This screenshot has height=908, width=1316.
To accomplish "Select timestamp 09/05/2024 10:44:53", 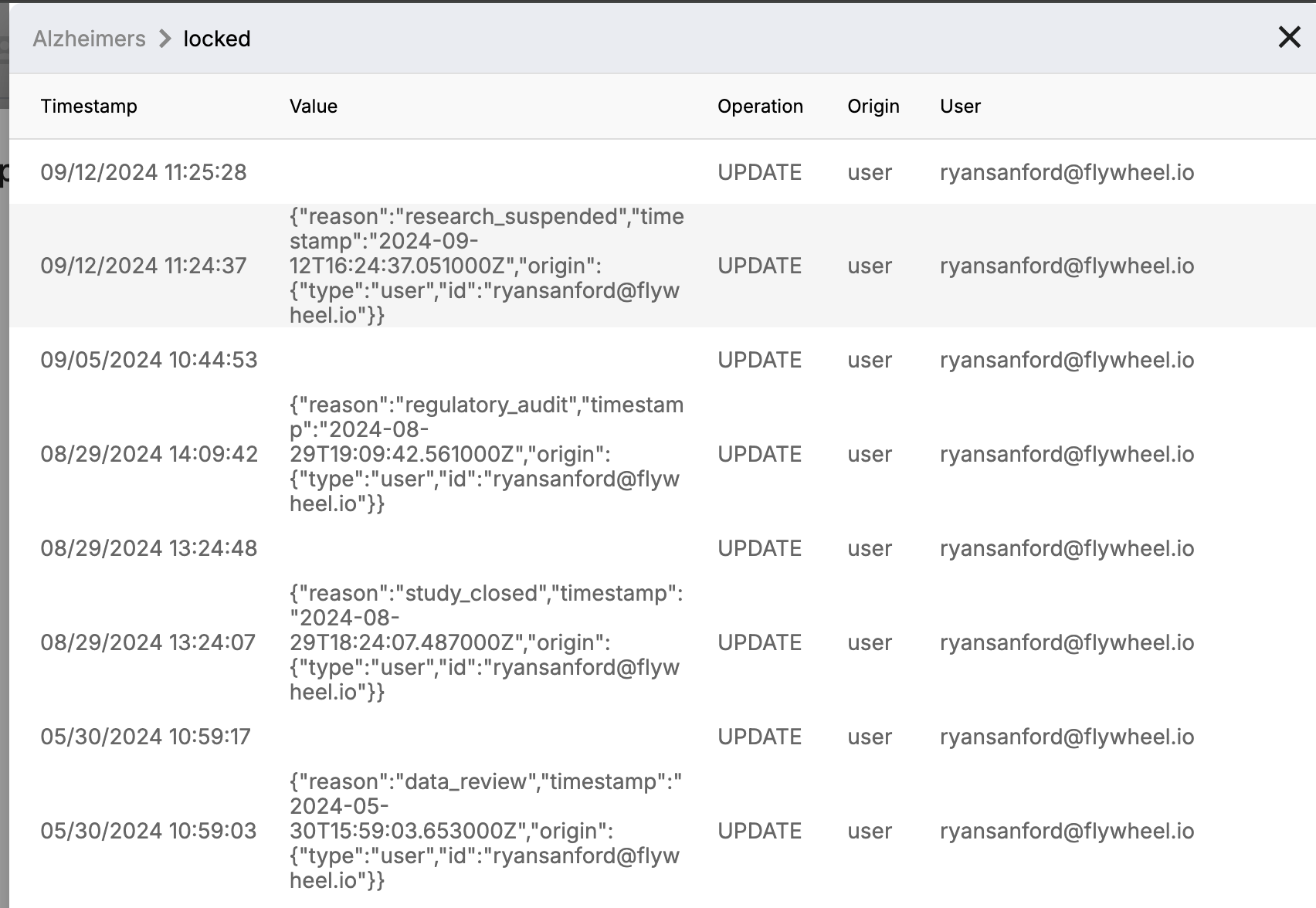I will (149, 360).
